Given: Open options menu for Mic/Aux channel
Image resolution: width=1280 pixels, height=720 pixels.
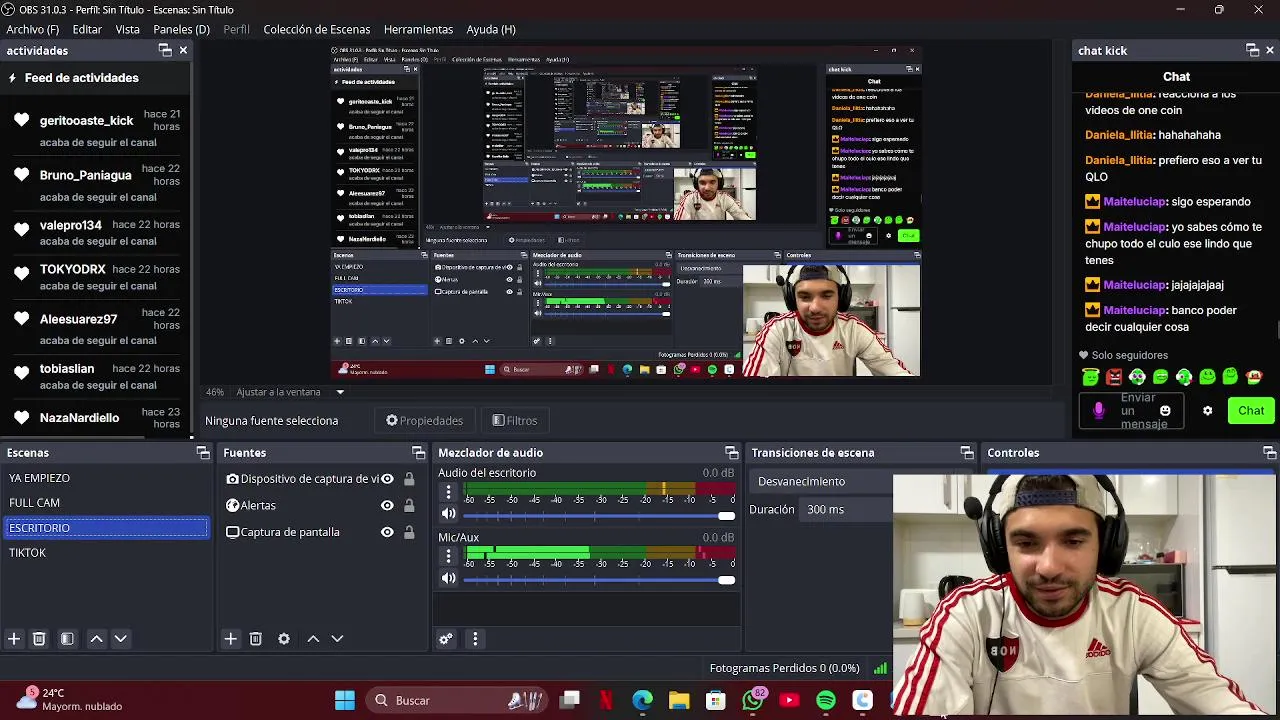Looking at the screenshot, I should point(448,556).
